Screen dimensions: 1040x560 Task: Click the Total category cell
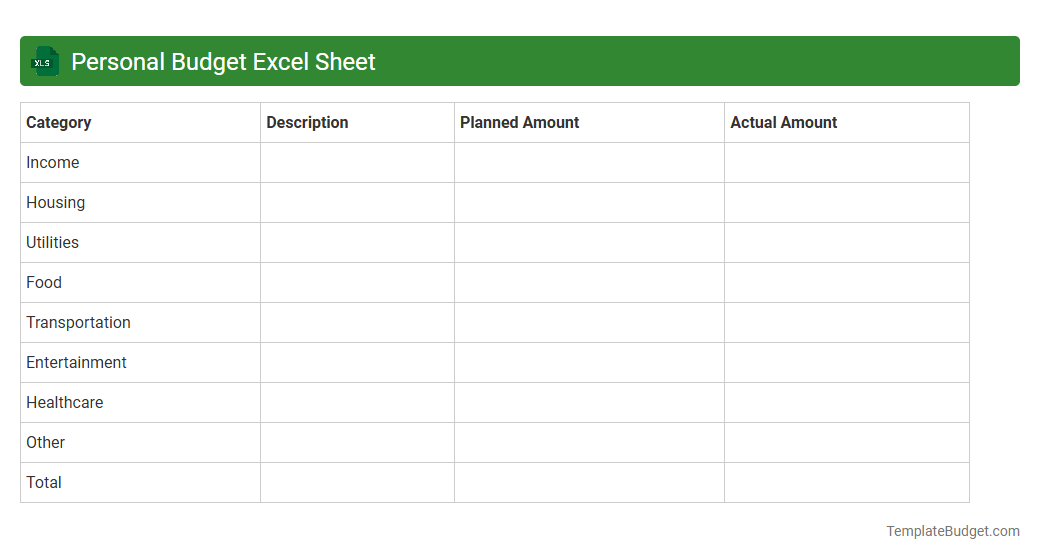[x=141, y=482]
